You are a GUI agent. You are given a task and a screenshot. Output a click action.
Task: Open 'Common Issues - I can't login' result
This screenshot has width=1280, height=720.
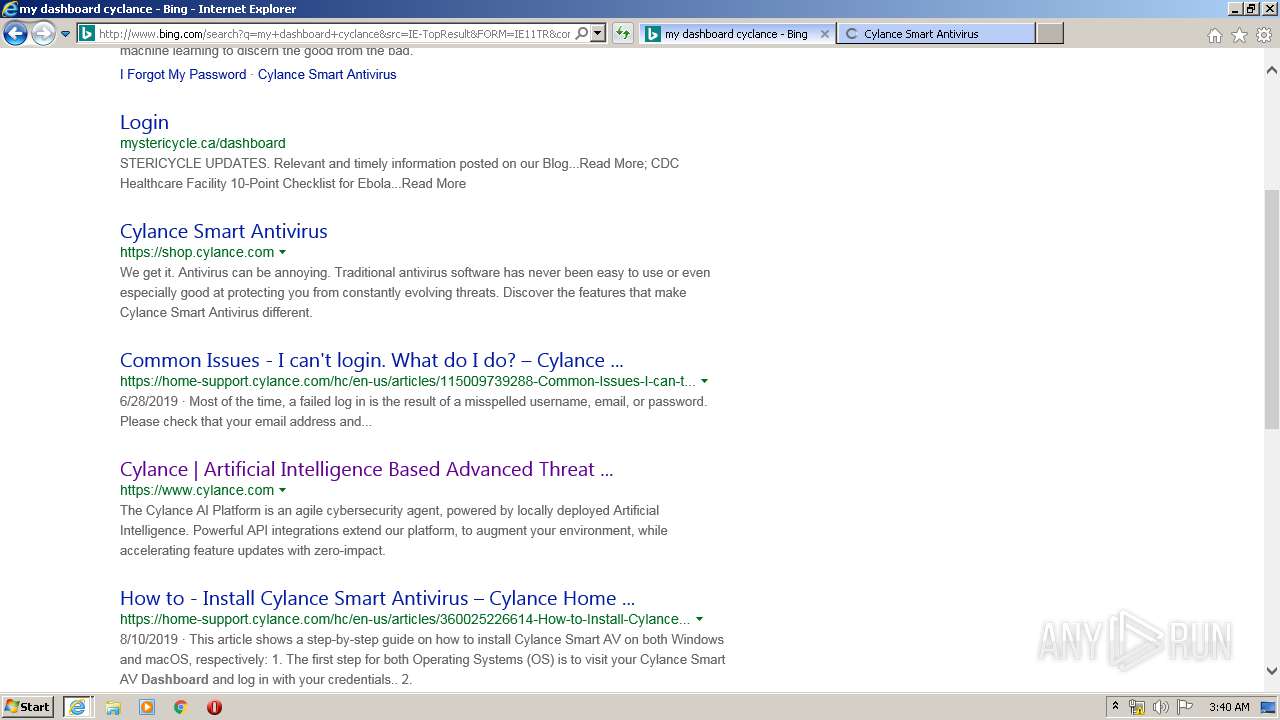372,360
